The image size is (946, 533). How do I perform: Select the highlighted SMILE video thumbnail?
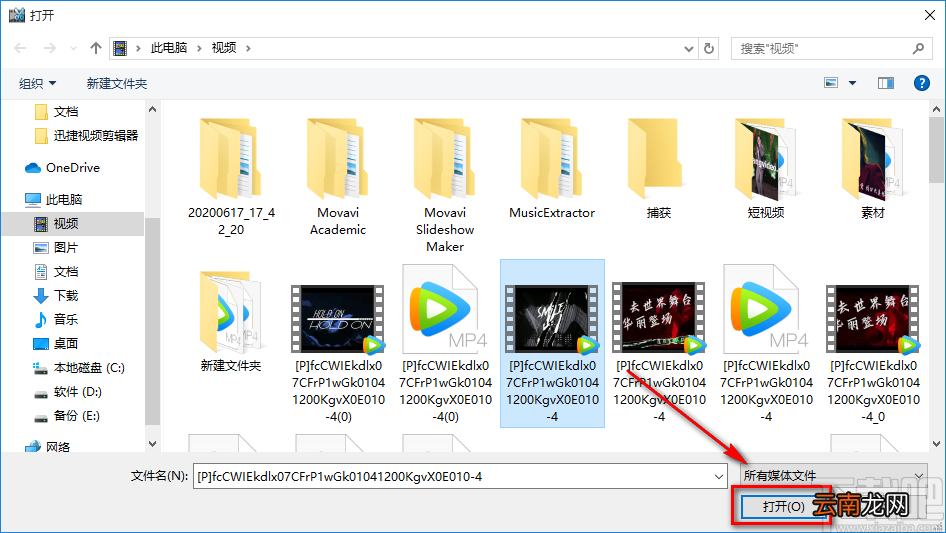click(x=552, y=319)
